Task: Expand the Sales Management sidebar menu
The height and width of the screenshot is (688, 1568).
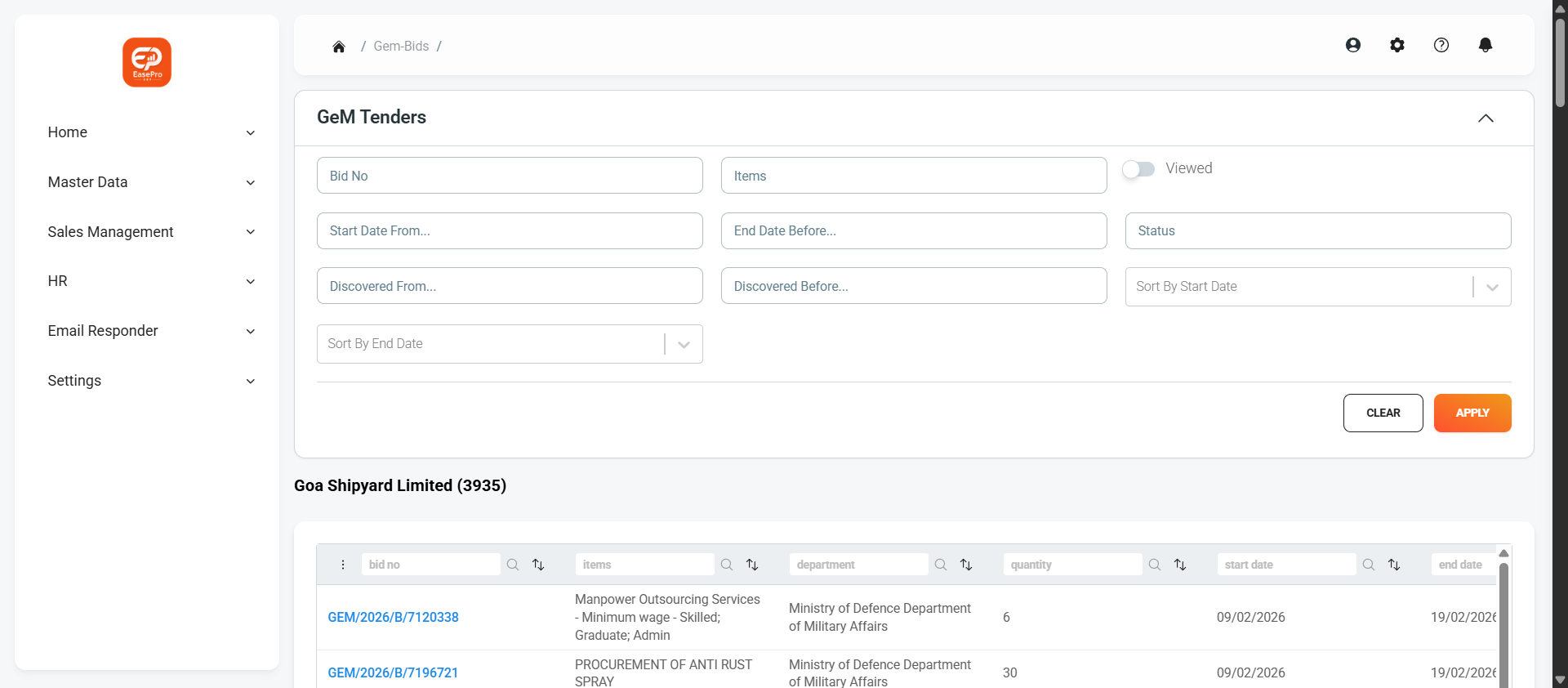Action: (151, 232)
